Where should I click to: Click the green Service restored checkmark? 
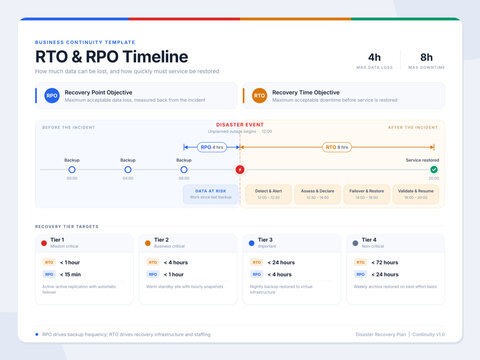click(434, 170)
